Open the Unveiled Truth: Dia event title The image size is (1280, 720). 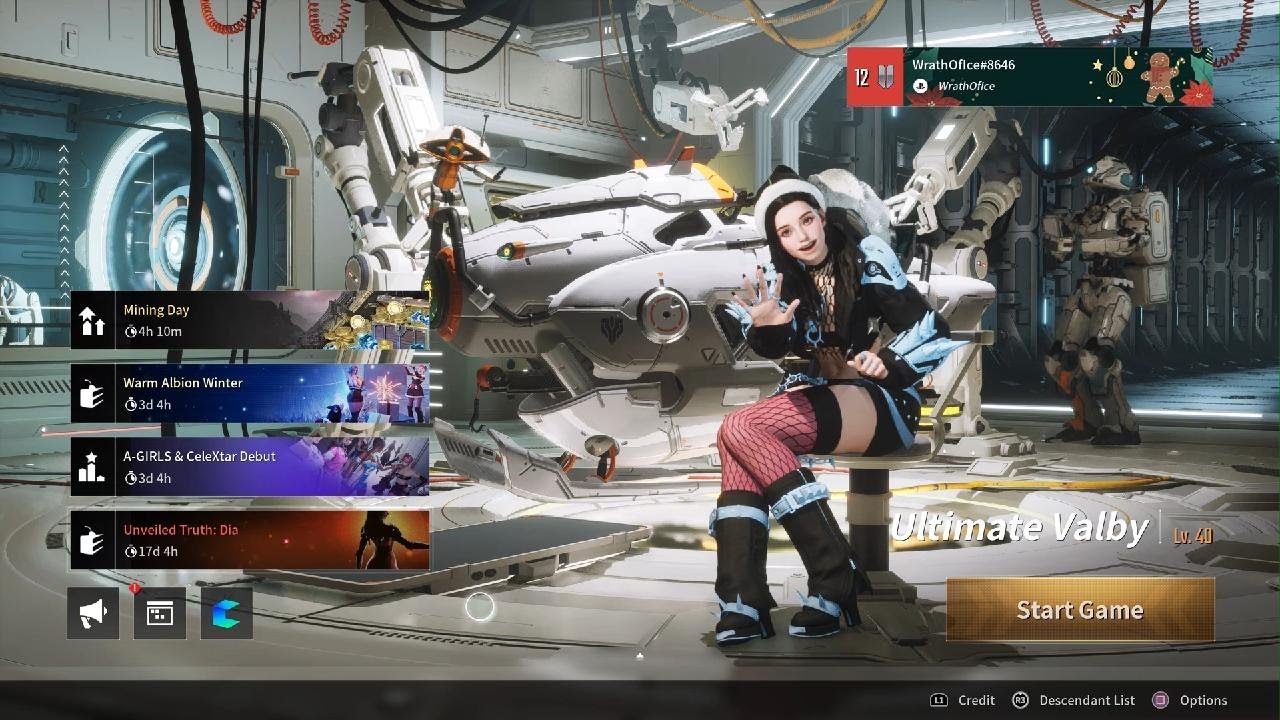pyautogui.click(x=181, y=530)
